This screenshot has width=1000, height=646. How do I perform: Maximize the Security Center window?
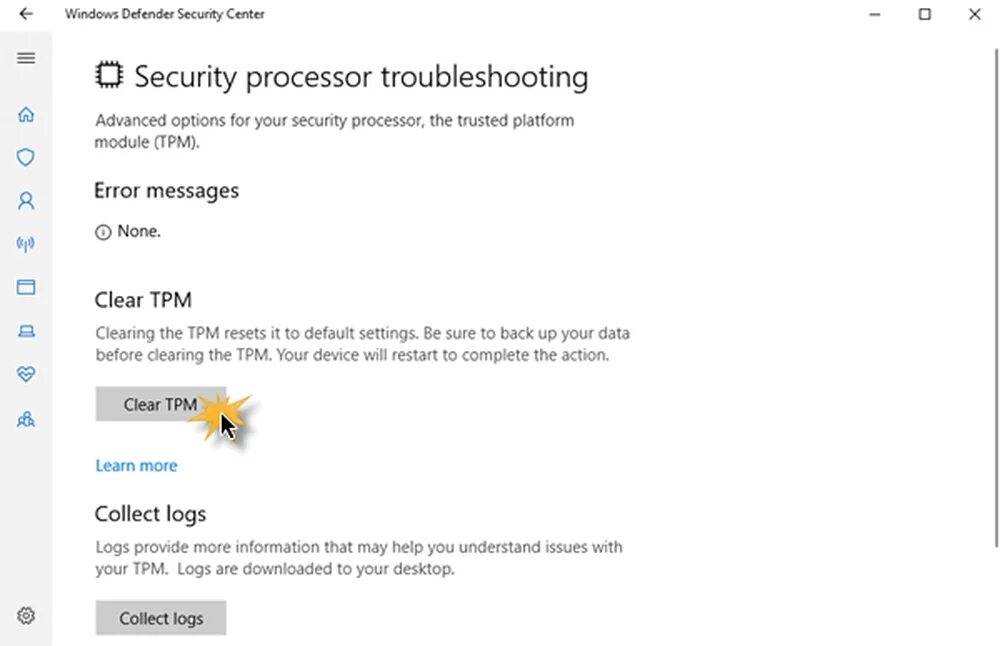click(x=925, y=14)
